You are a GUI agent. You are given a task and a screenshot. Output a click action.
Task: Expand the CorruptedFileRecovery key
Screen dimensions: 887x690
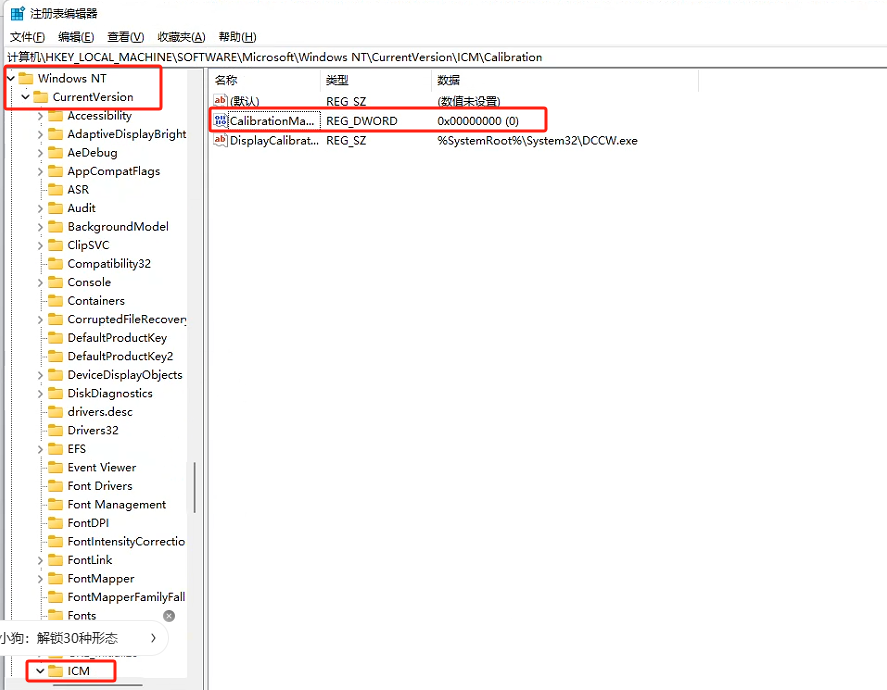40,320
